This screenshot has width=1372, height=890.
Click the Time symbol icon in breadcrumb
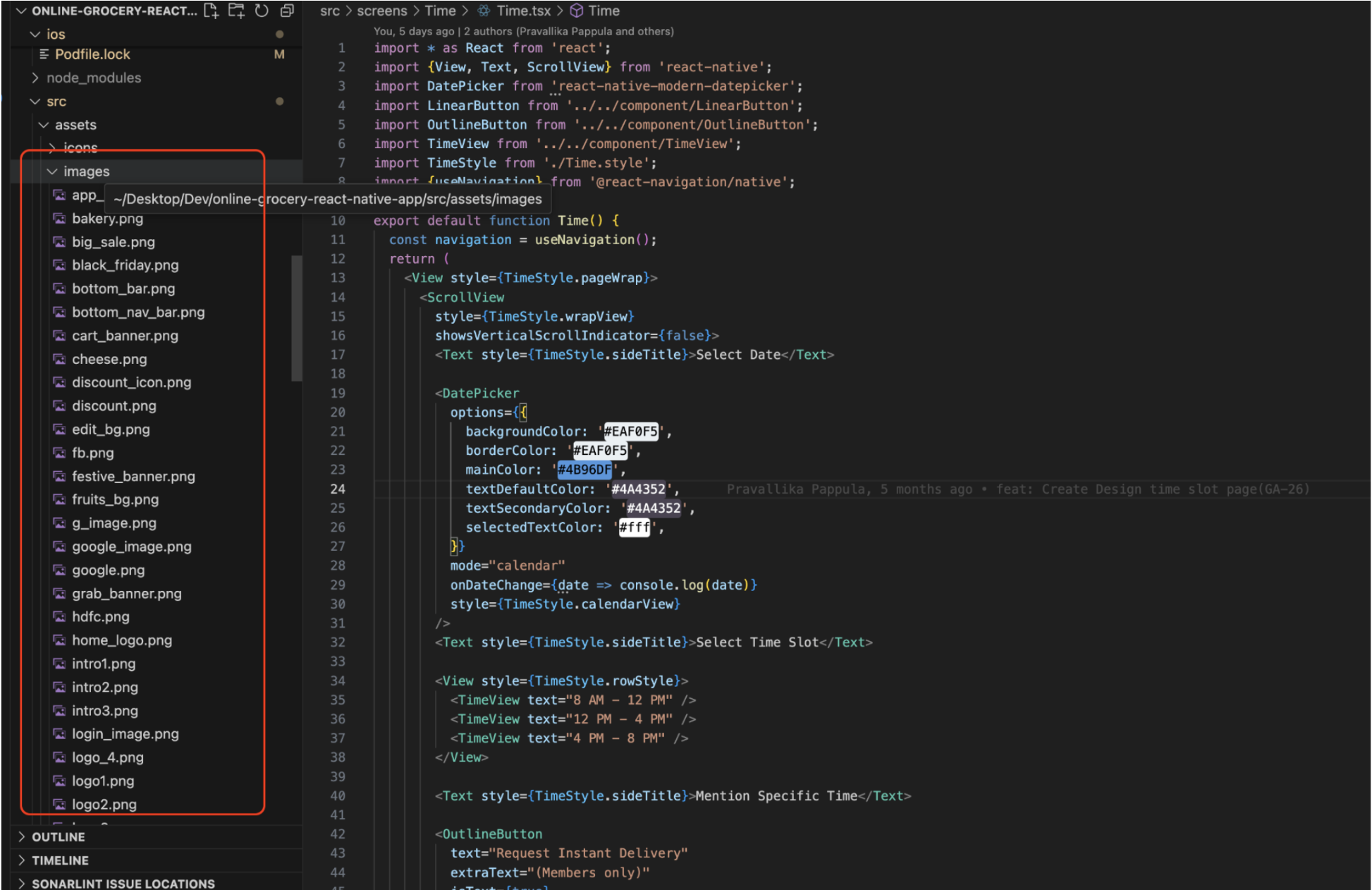click(x=575, y=11)
